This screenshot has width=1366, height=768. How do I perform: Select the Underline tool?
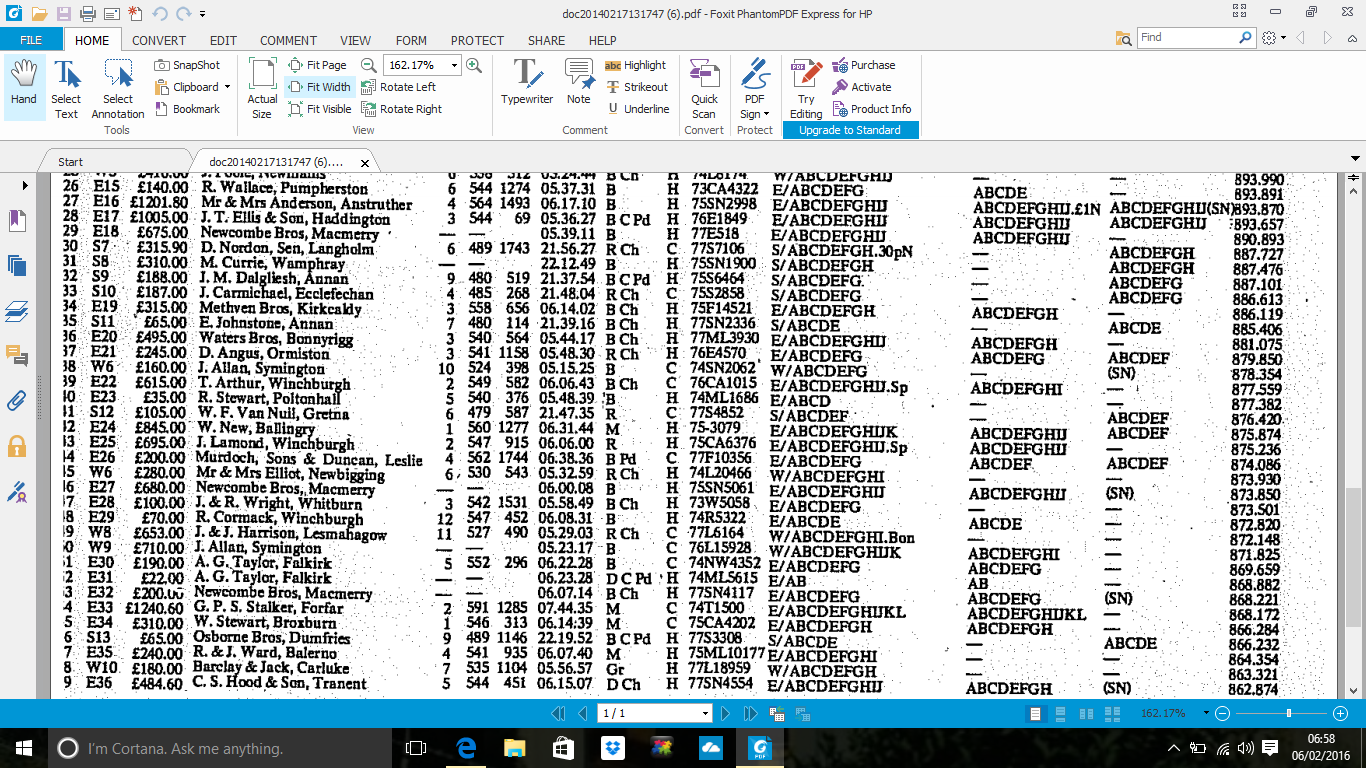click(x=638, y=109)
